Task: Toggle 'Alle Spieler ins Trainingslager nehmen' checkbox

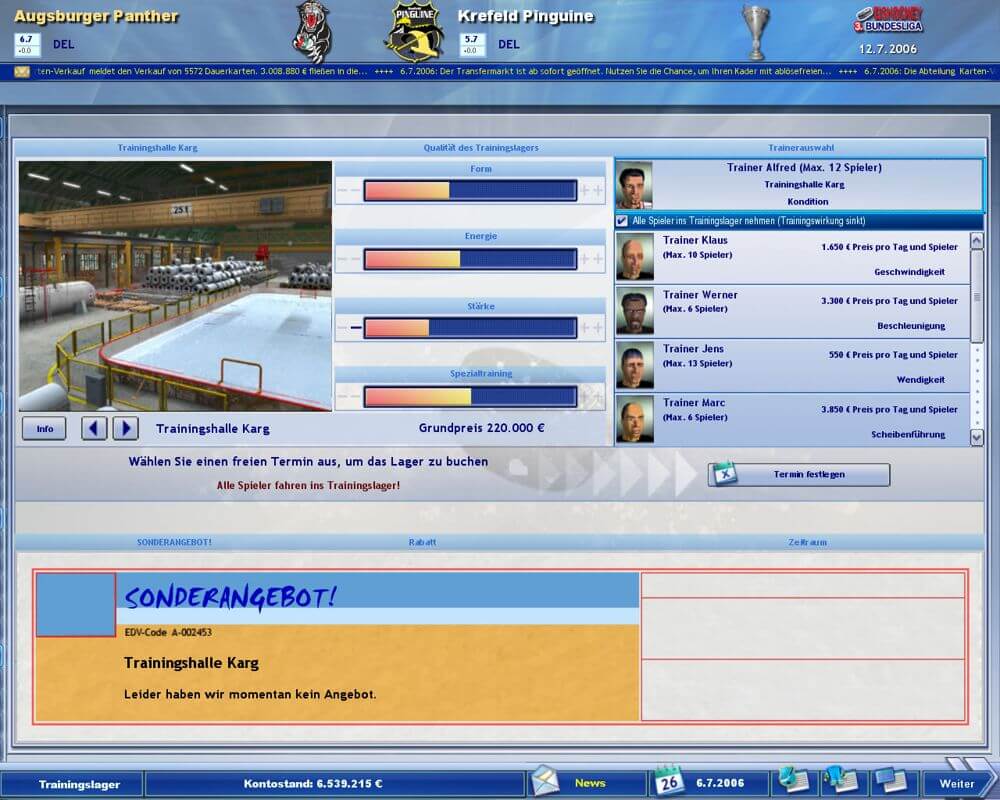Action: 622,221
